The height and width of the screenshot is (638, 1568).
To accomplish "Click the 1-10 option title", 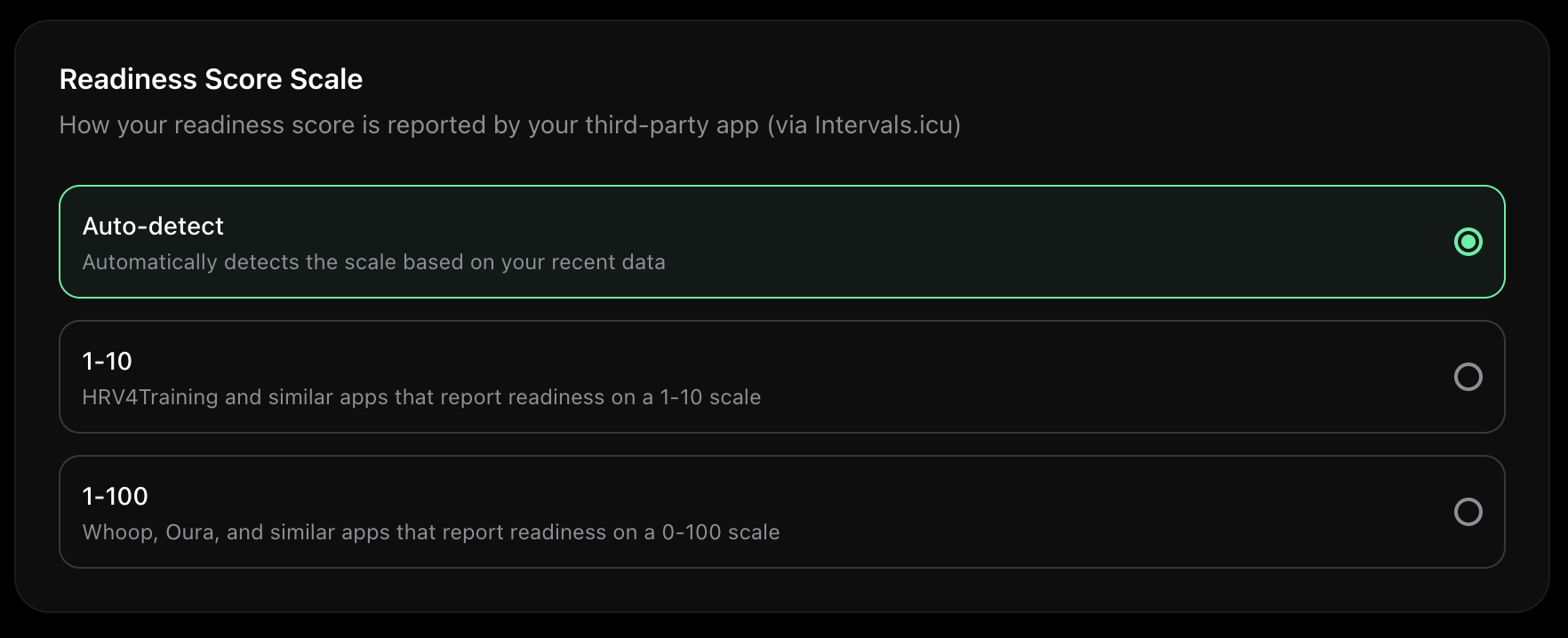I will (x=107, y=362).
